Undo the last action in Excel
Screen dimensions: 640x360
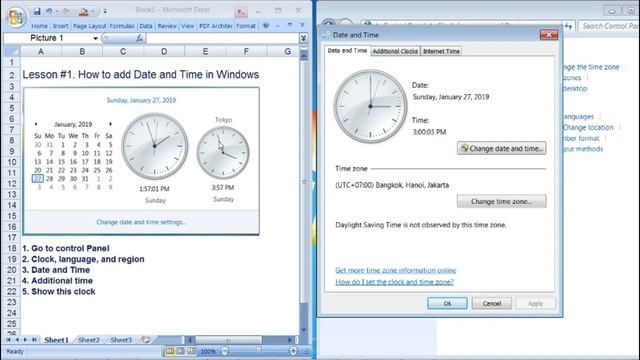(x=49, y=11)
